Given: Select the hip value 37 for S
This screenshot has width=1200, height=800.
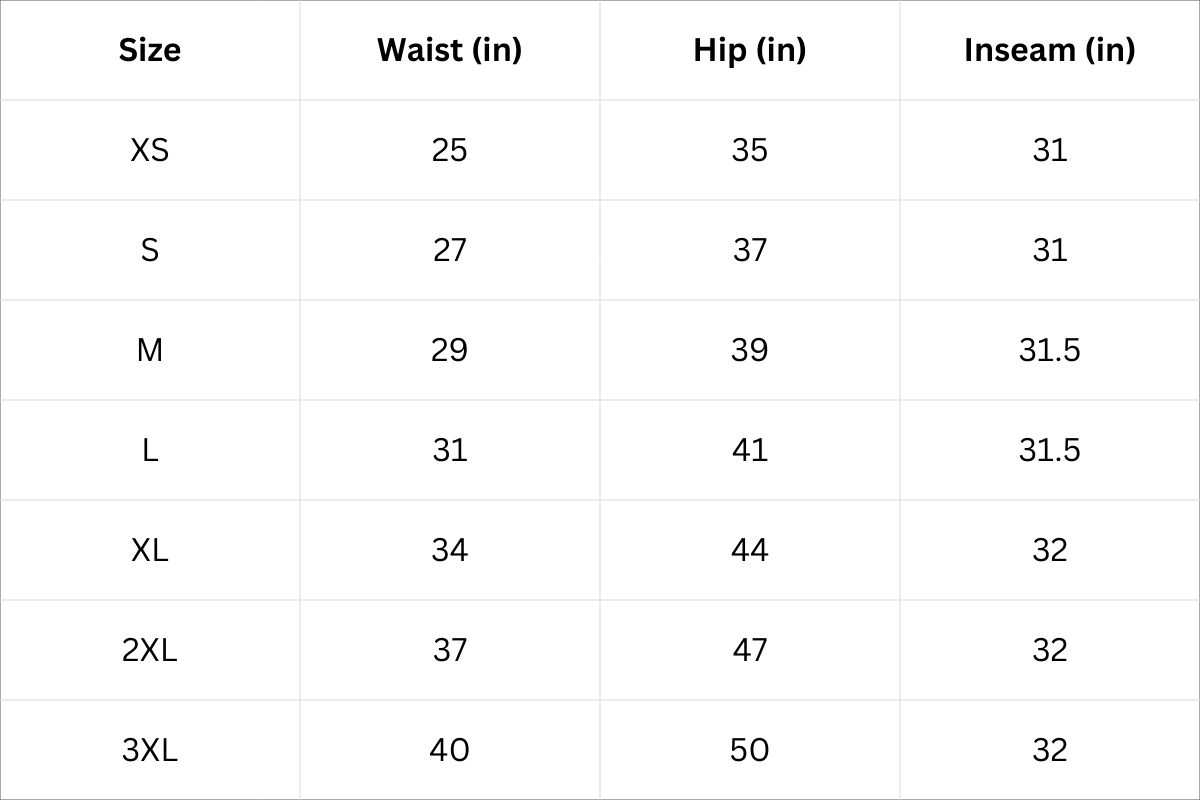Looking at the screenshot, I should [x=749, y=250].
